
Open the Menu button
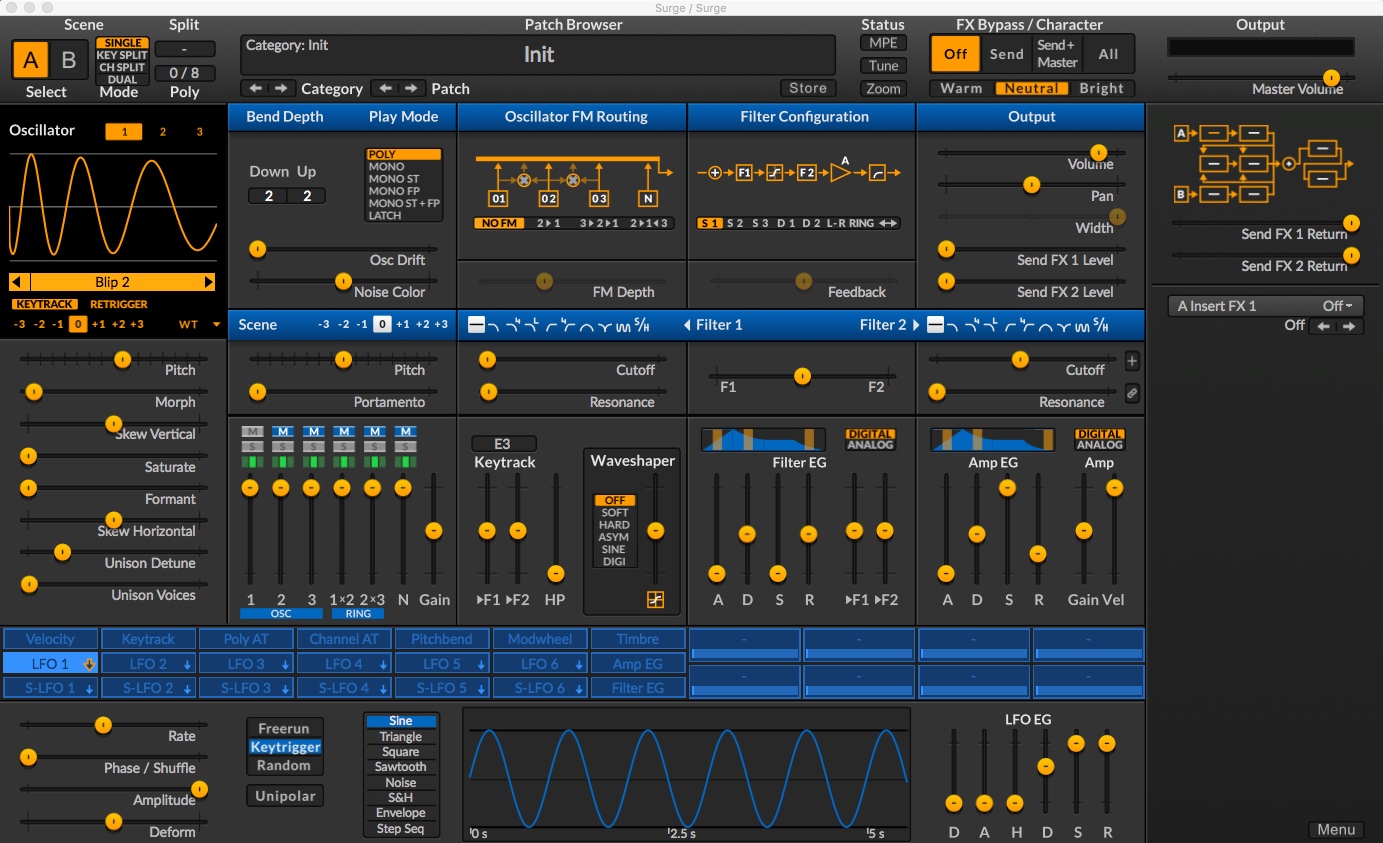1336,829
